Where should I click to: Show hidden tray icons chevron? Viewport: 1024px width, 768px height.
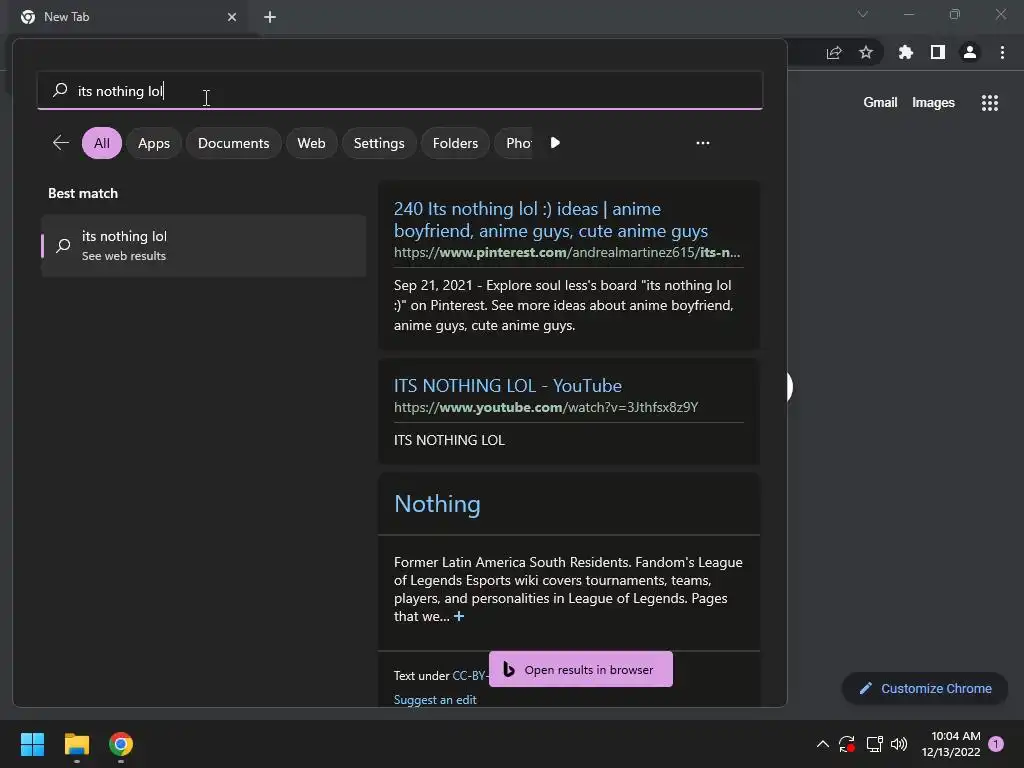tap(823, 744)
